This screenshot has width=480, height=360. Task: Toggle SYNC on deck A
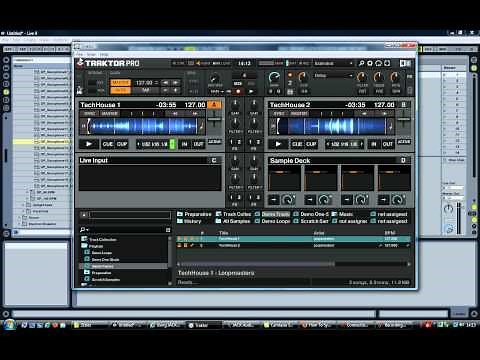pyautogui.click(x=89, y=114)
